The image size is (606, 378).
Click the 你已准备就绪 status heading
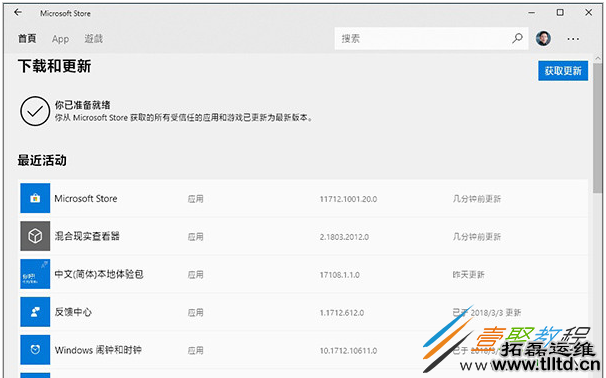[x=82, y=105]
